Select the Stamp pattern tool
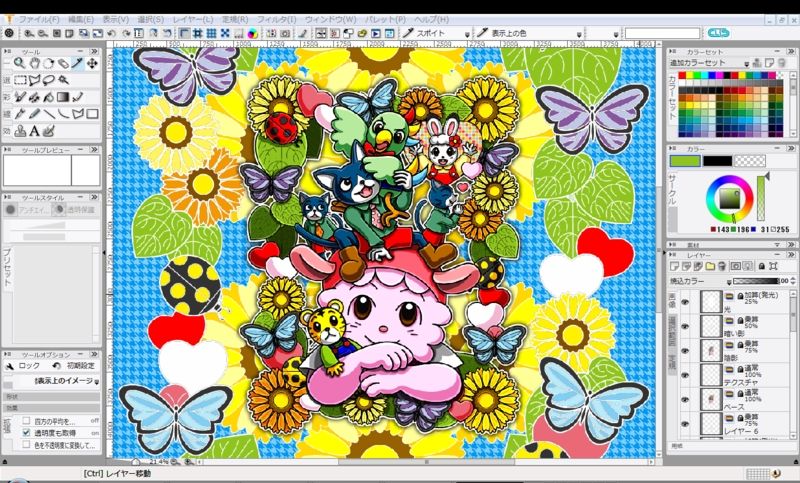This screenshot has height=483, width=800. [x=20, y=131]
